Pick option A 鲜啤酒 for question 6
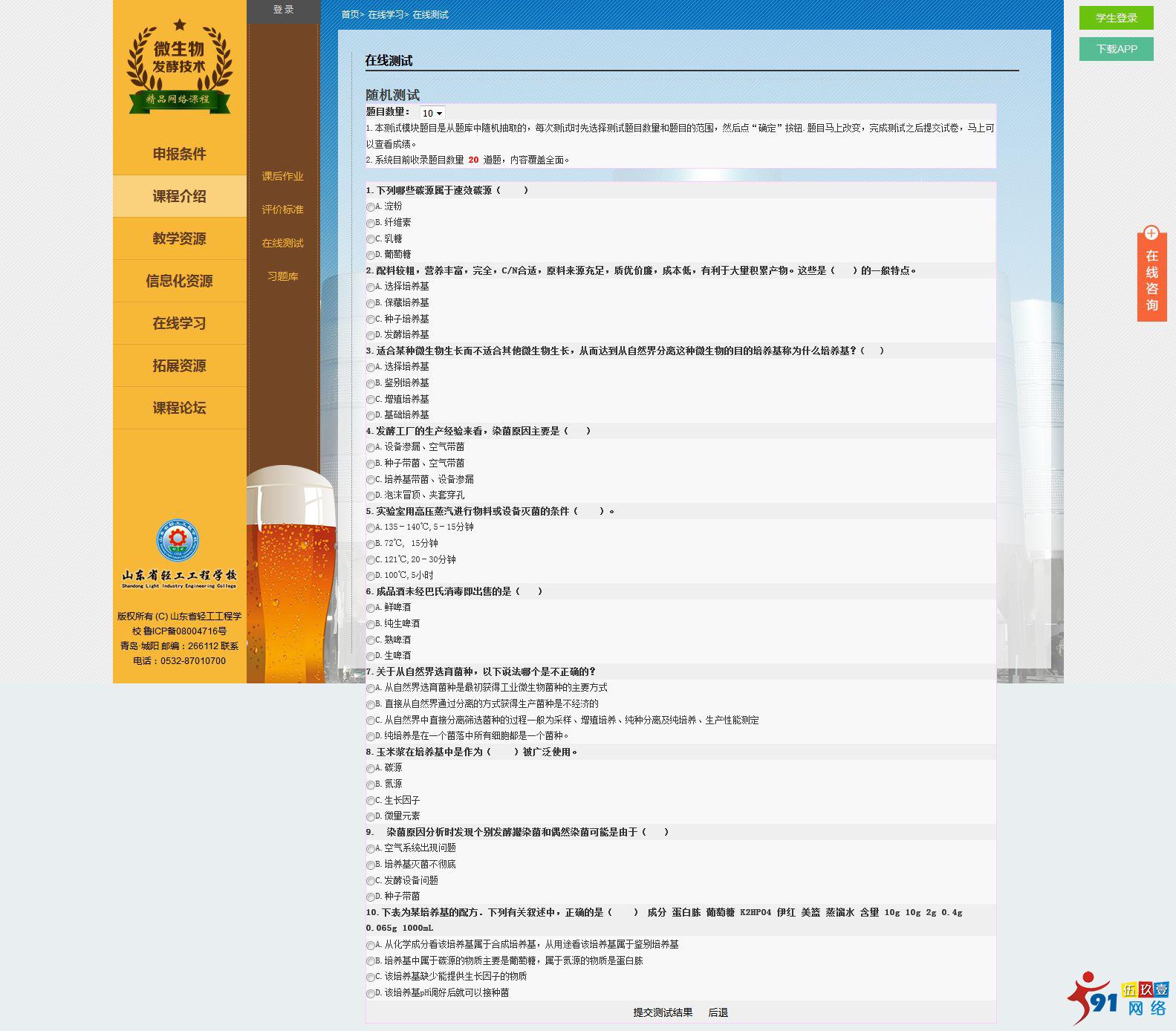This screenshot has width=1176, height=1031. [371, 608]
